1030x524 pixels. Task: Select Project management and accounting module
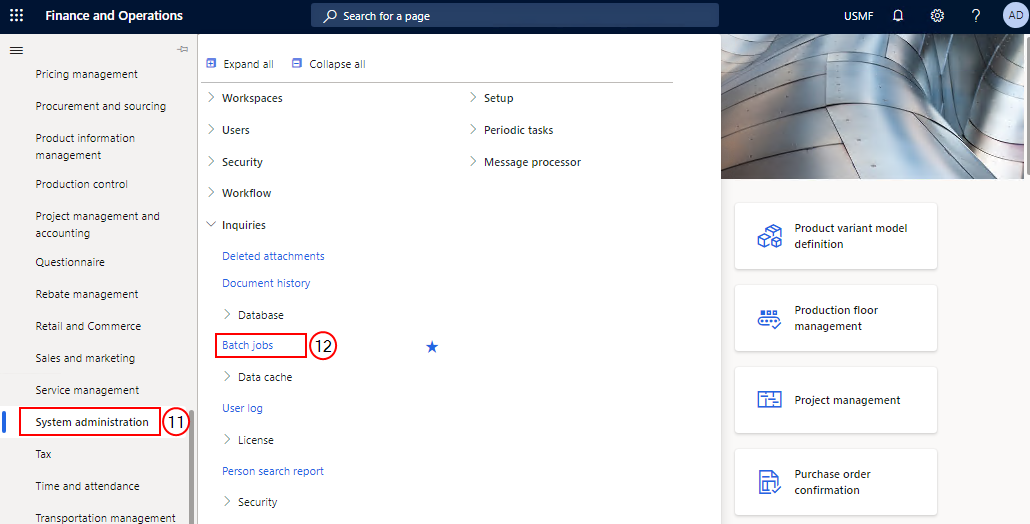[x=97, y=225]
